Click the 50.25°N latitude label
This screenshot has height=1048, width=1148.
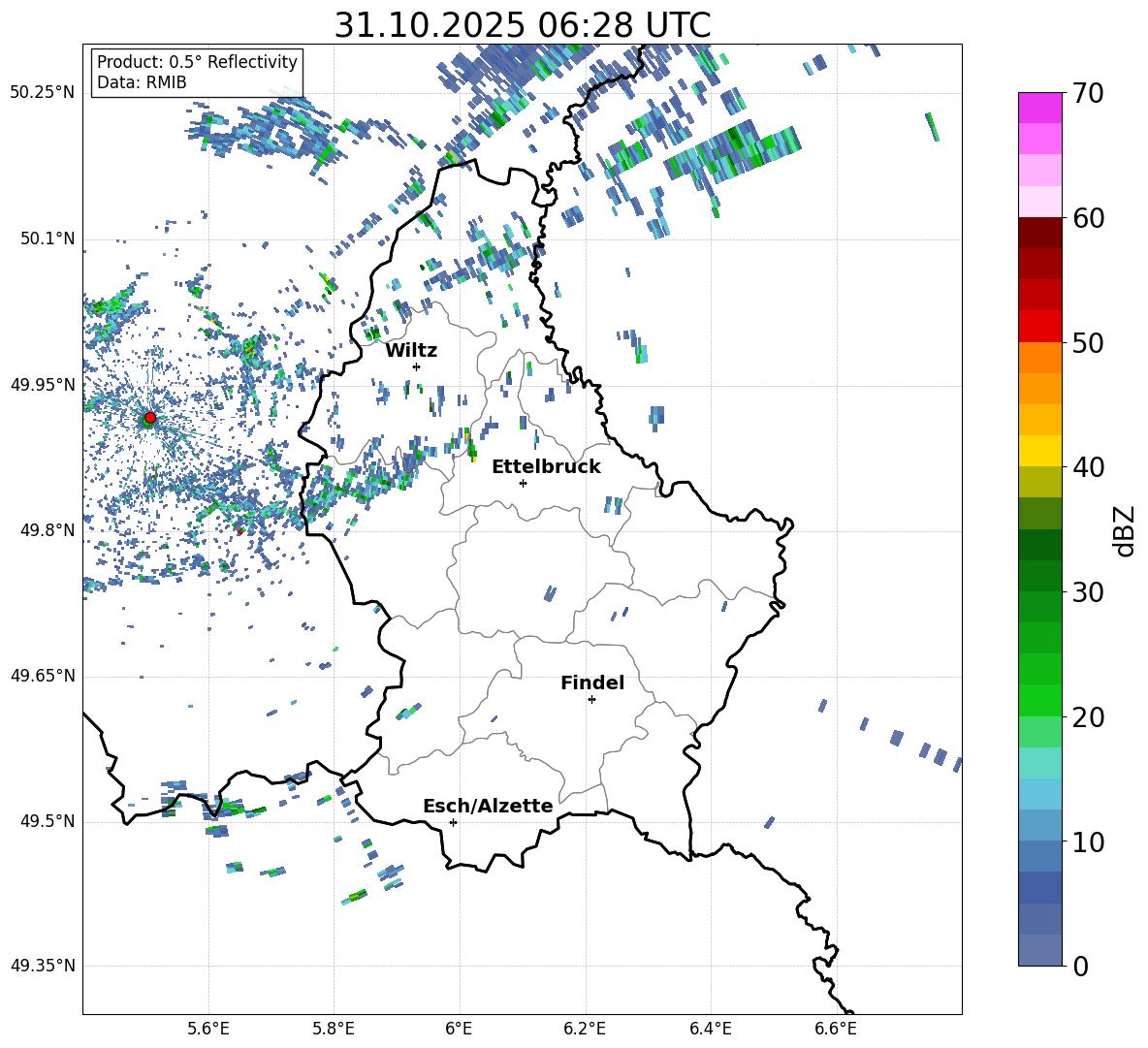point(43,93)
